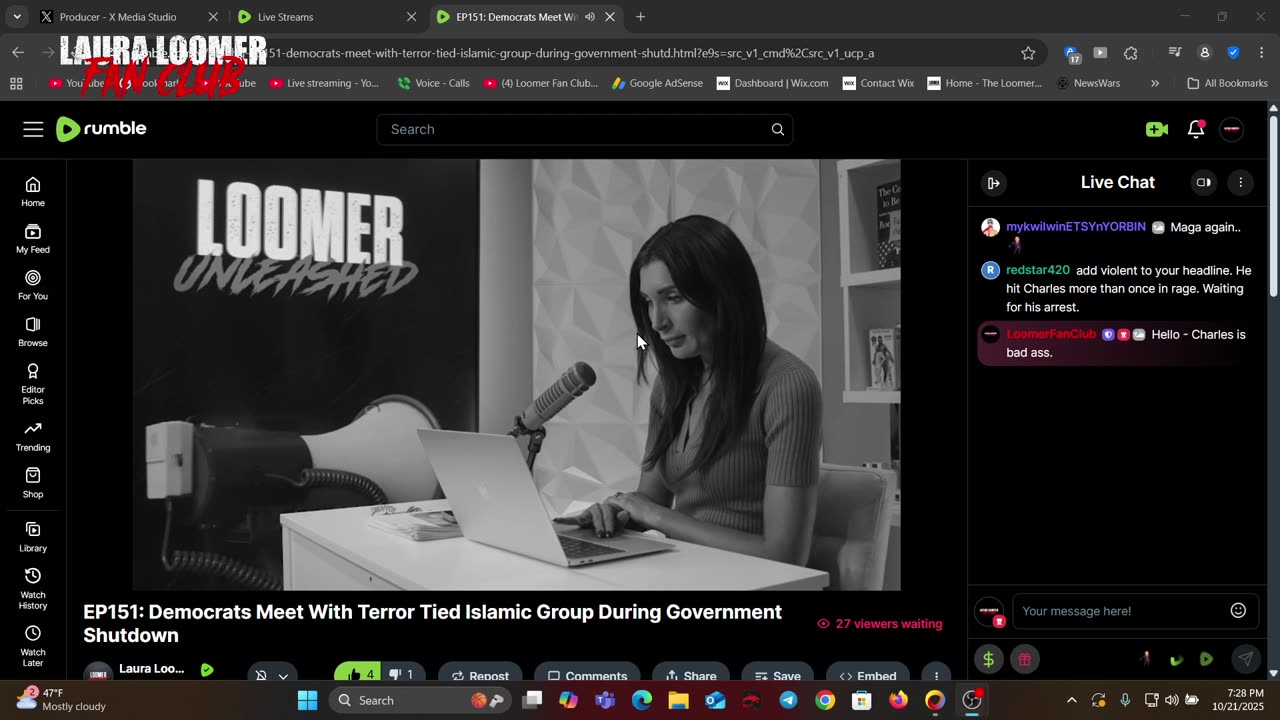Image resolution: width=1280 pixels, height=720 pixels.
Task: Open the Contact Wix bookmark
Action: pos(878,83)
